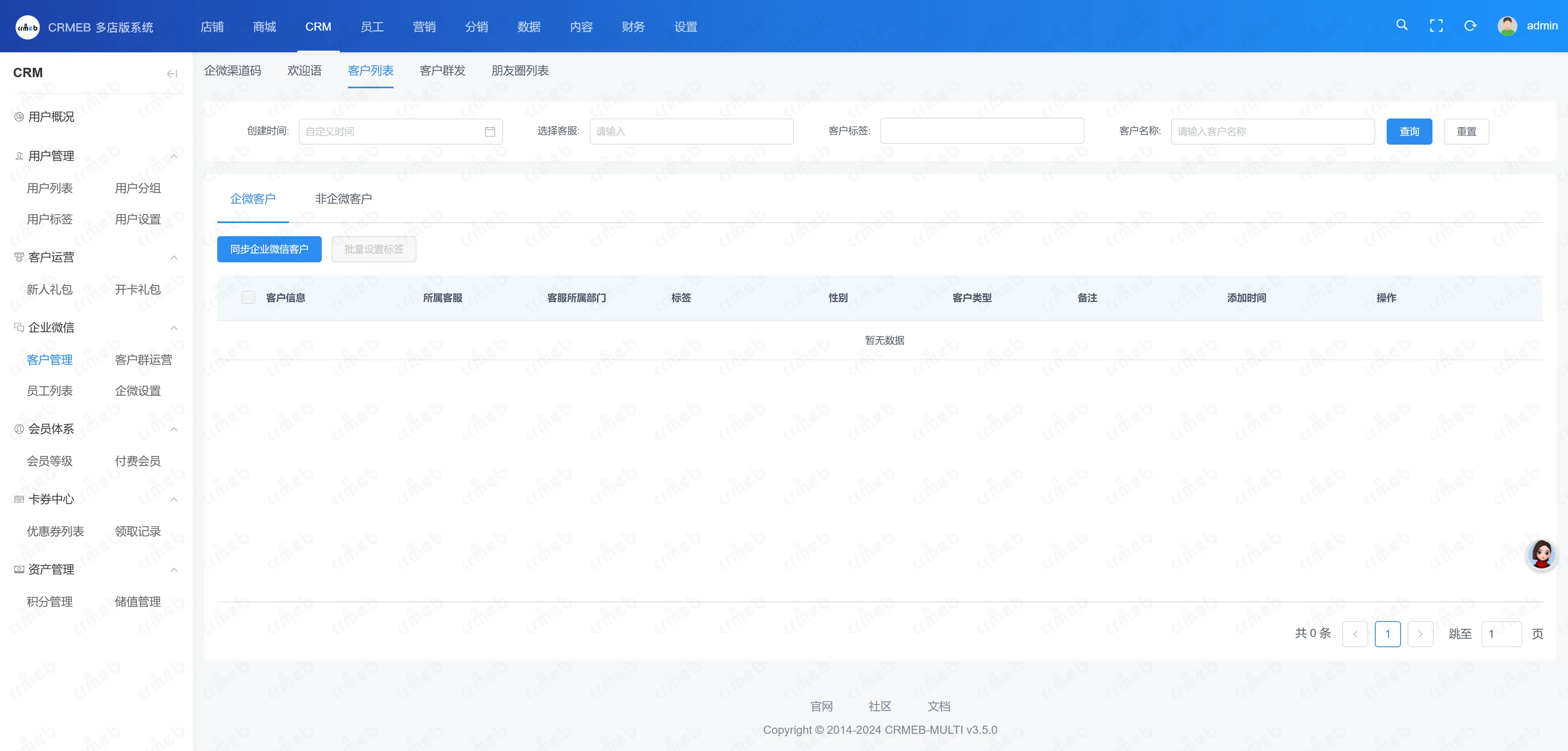Open 客户群运营 in sidebar

pyautogui.click(x=144, y=360)
